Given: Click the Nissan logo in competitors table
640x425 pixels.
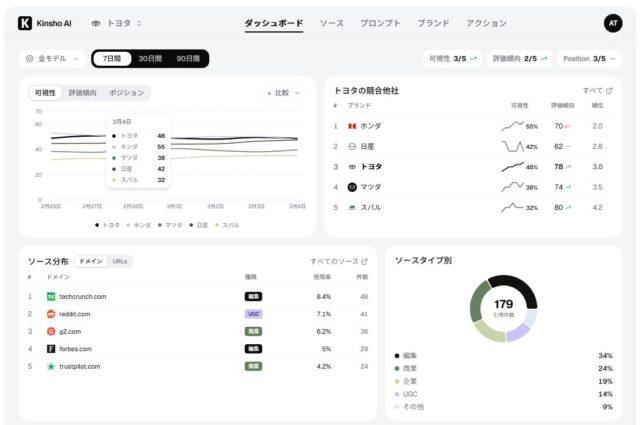Looking at the screenshot, I should tap(352, 147).
